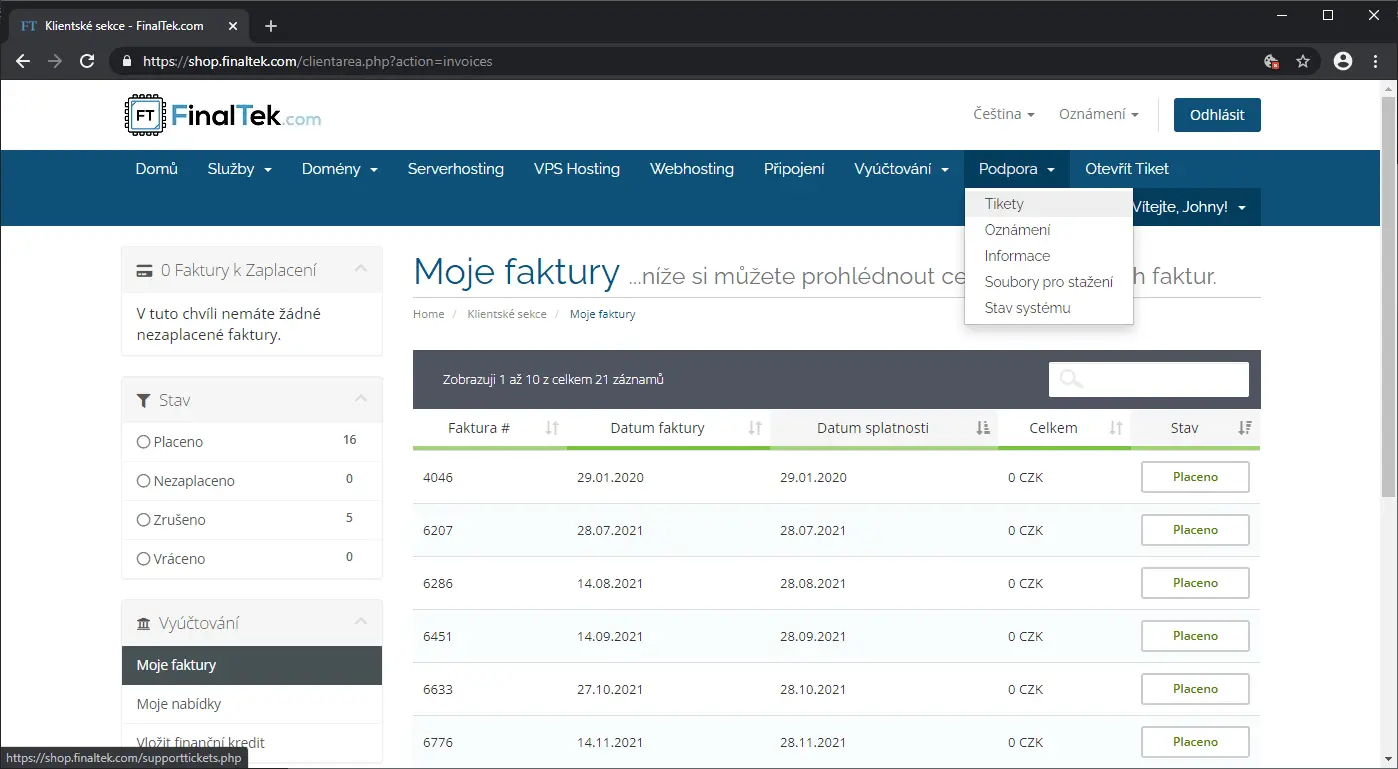
Task: Click the Odhlásit button
Action: (1216, 115)
